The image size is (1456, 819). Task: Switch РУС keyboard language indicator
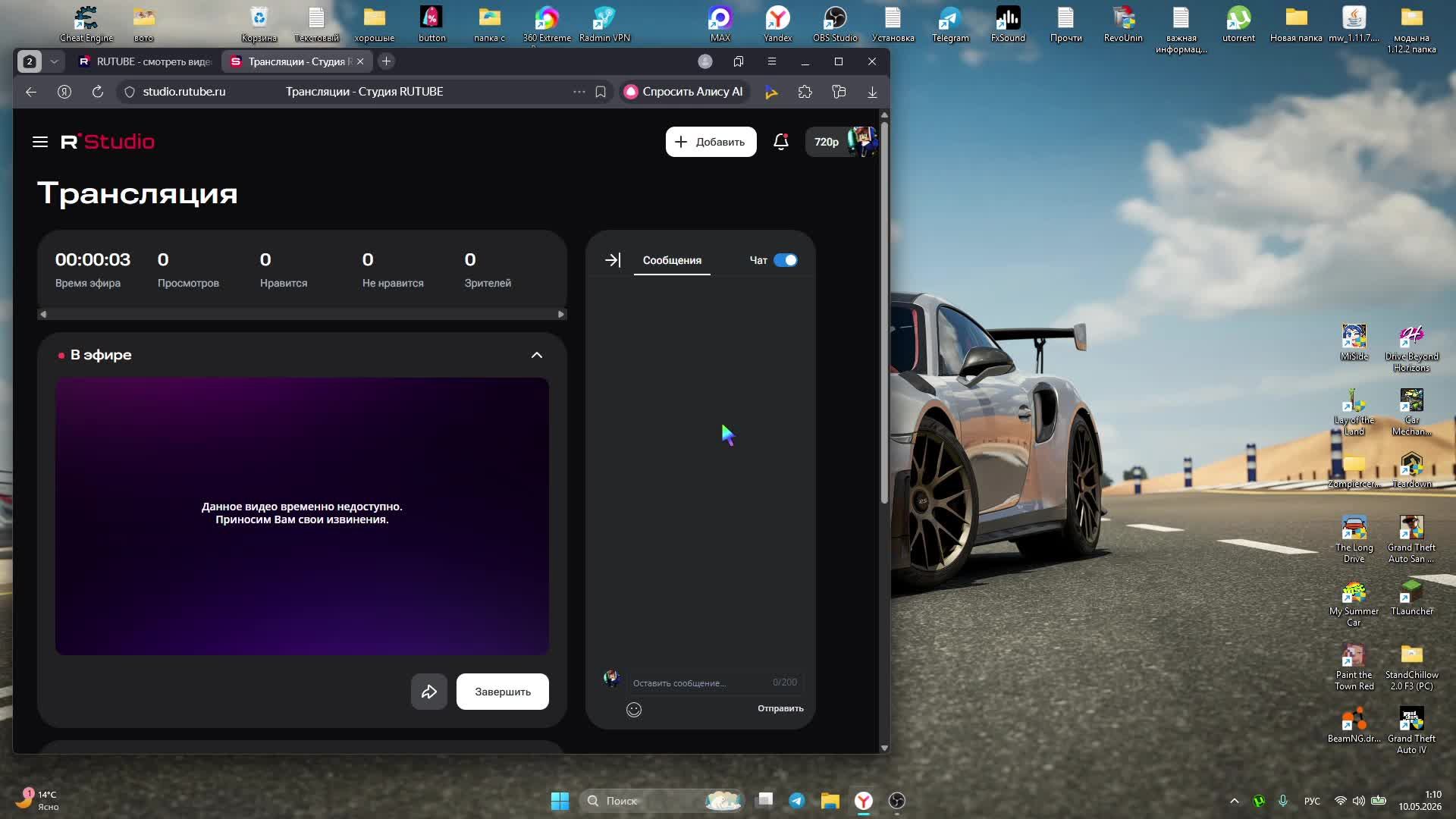1312,801
